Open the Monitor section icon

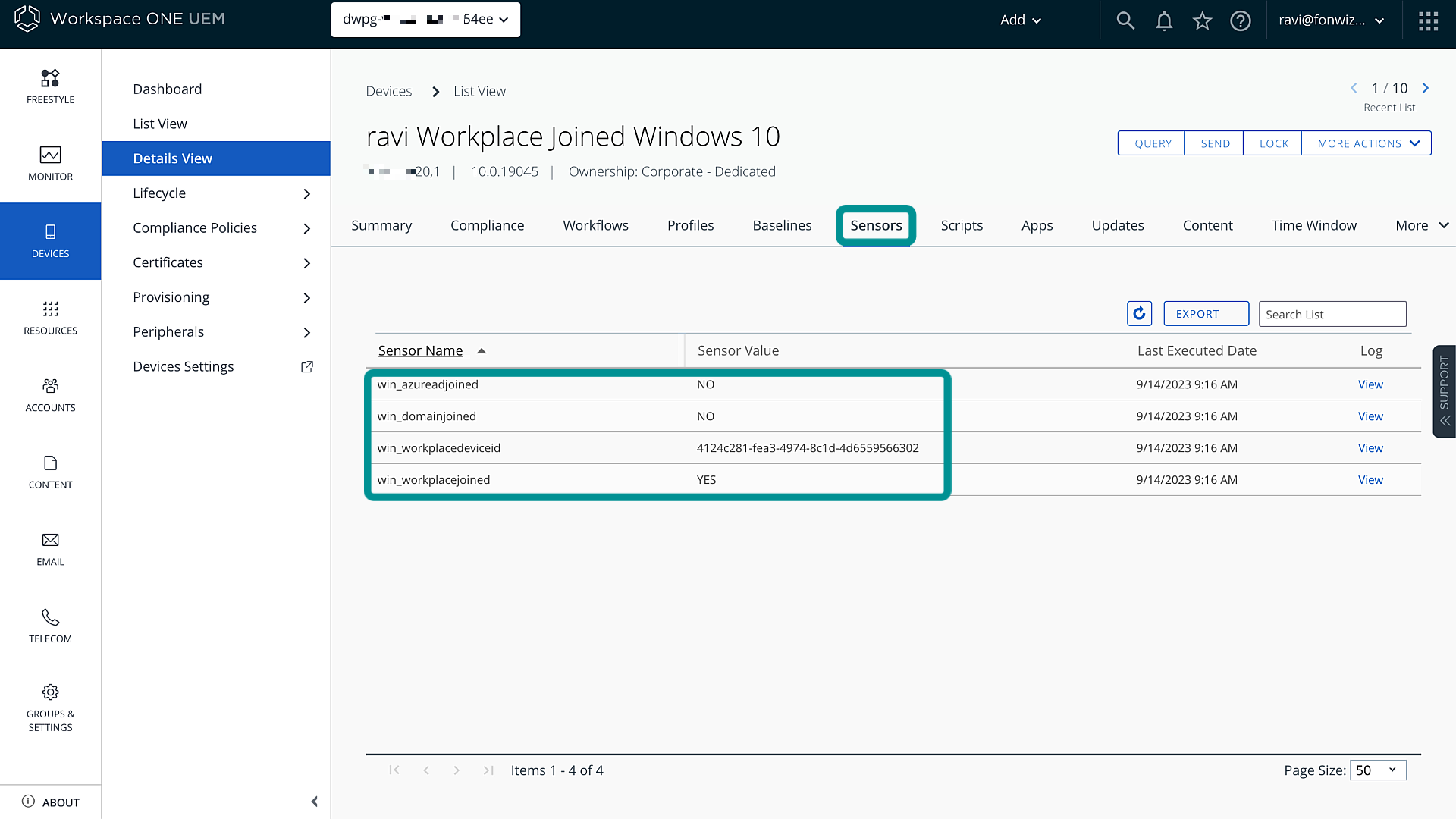pyautogui.click(x=50, y=155)
